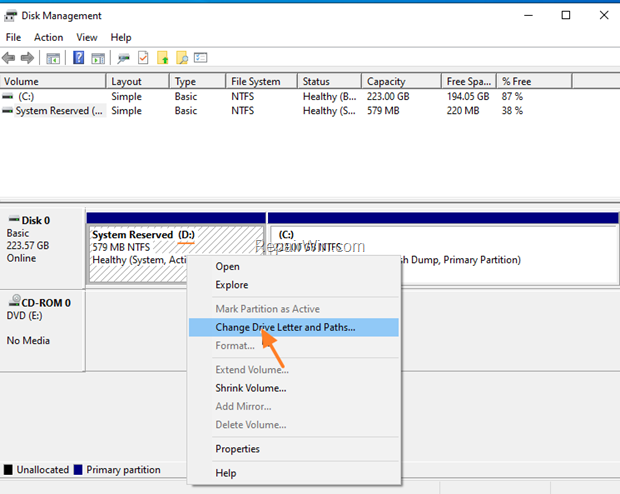
Task: Click the 194.05 GB free space cell
Action: tap(468, 97)
